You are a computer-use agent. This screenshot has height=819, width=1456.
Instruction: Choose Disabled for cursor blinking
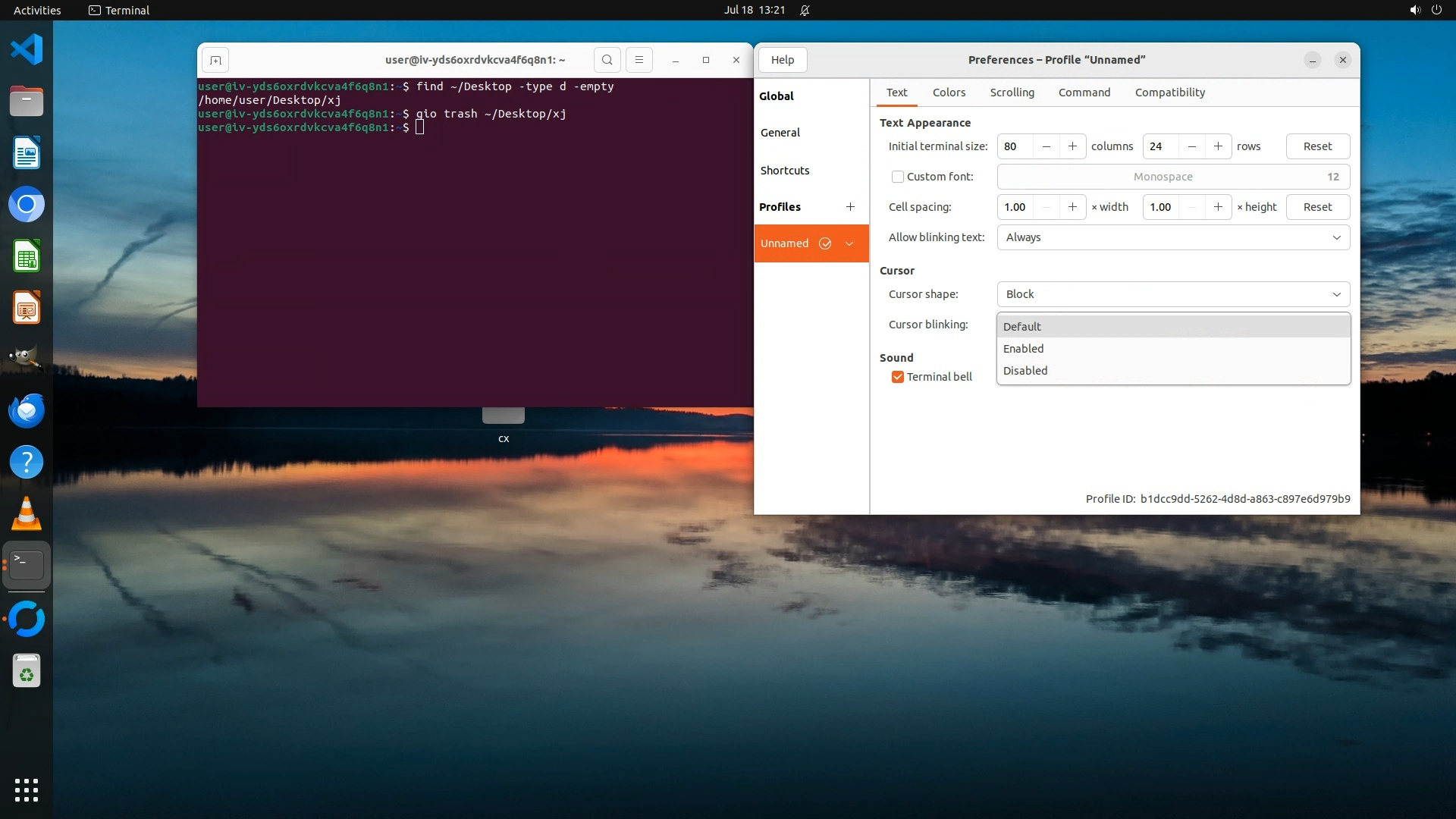[x=1025, y=371]
